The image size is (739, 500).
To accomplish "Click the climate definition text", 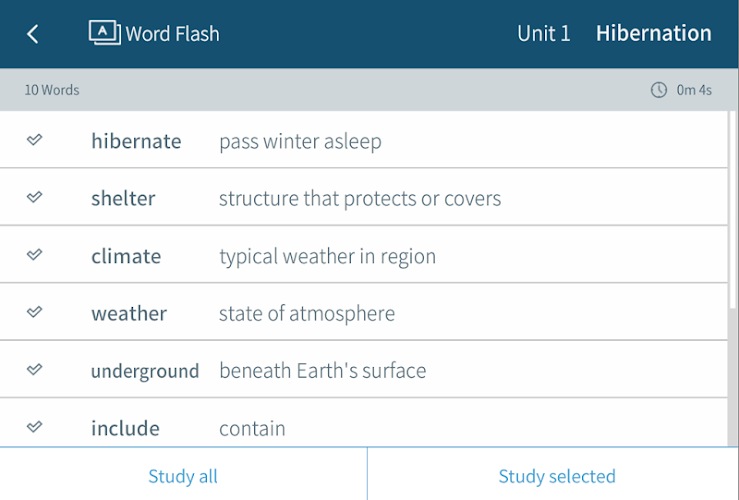I will (x=327, y=256).
